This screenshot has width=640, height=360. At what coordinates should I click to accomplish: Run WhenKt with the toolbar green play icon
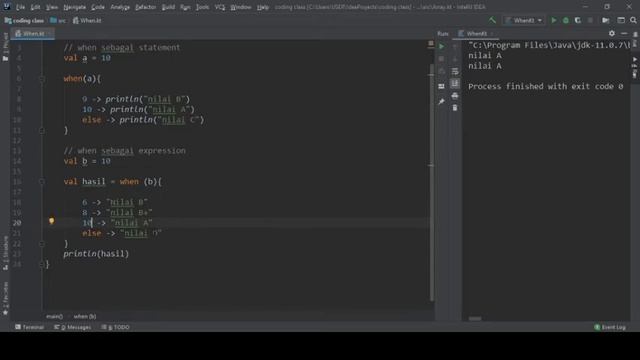pyautogui.click(x=554, y=20)
